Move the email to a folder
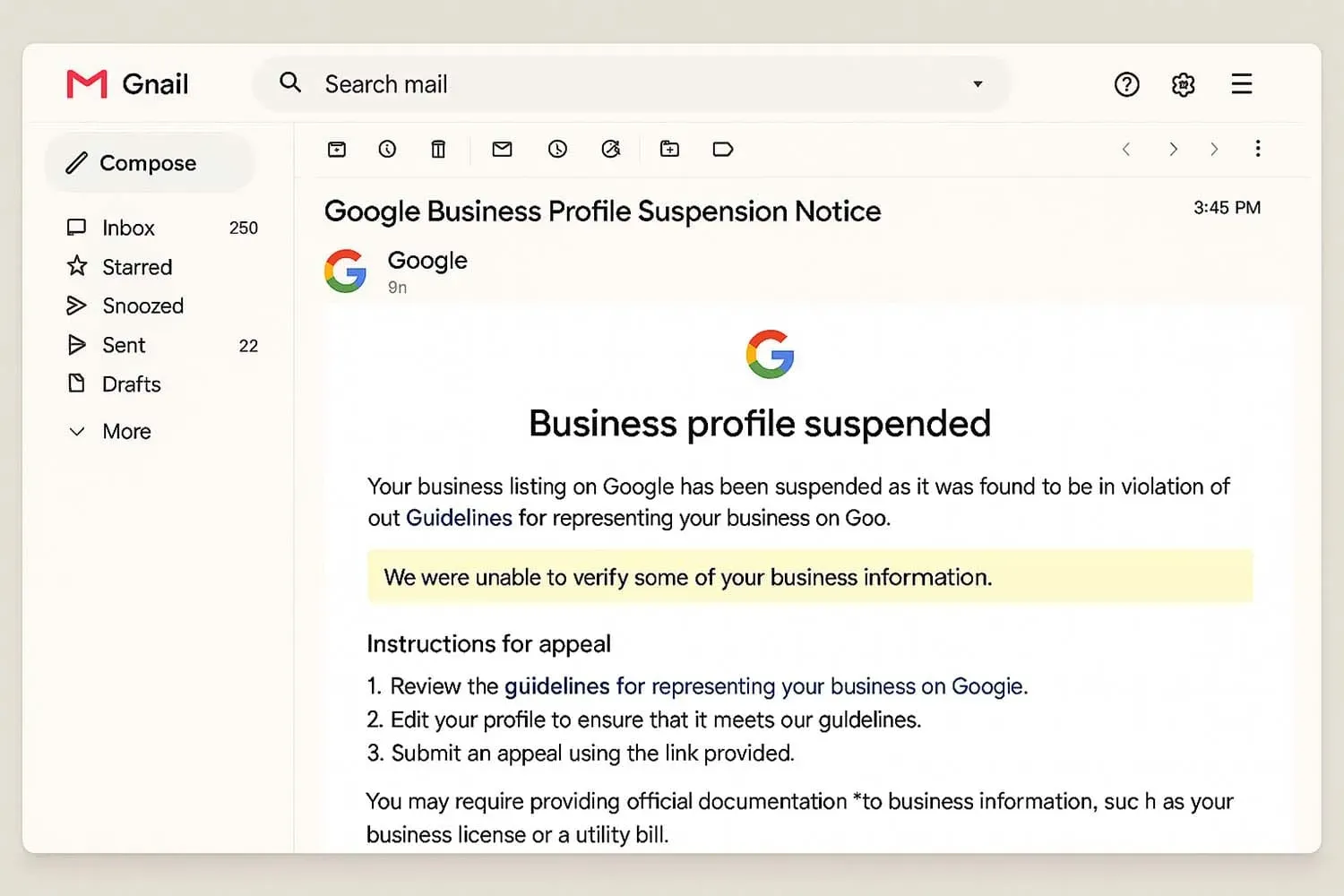Image resolution: width=1344 pixels, height=896 pixels. coord(669,149)
